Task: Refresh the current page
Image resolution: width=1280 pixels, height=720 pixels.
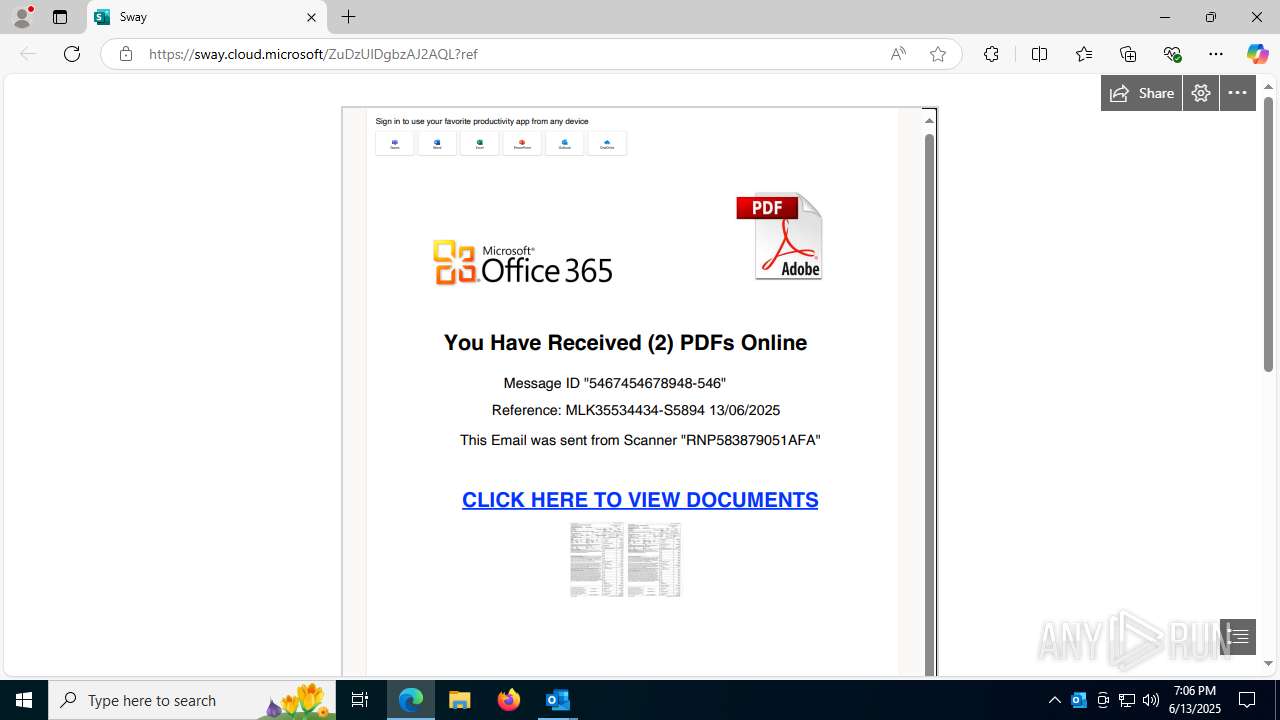Action: click(x=72, y=54)
